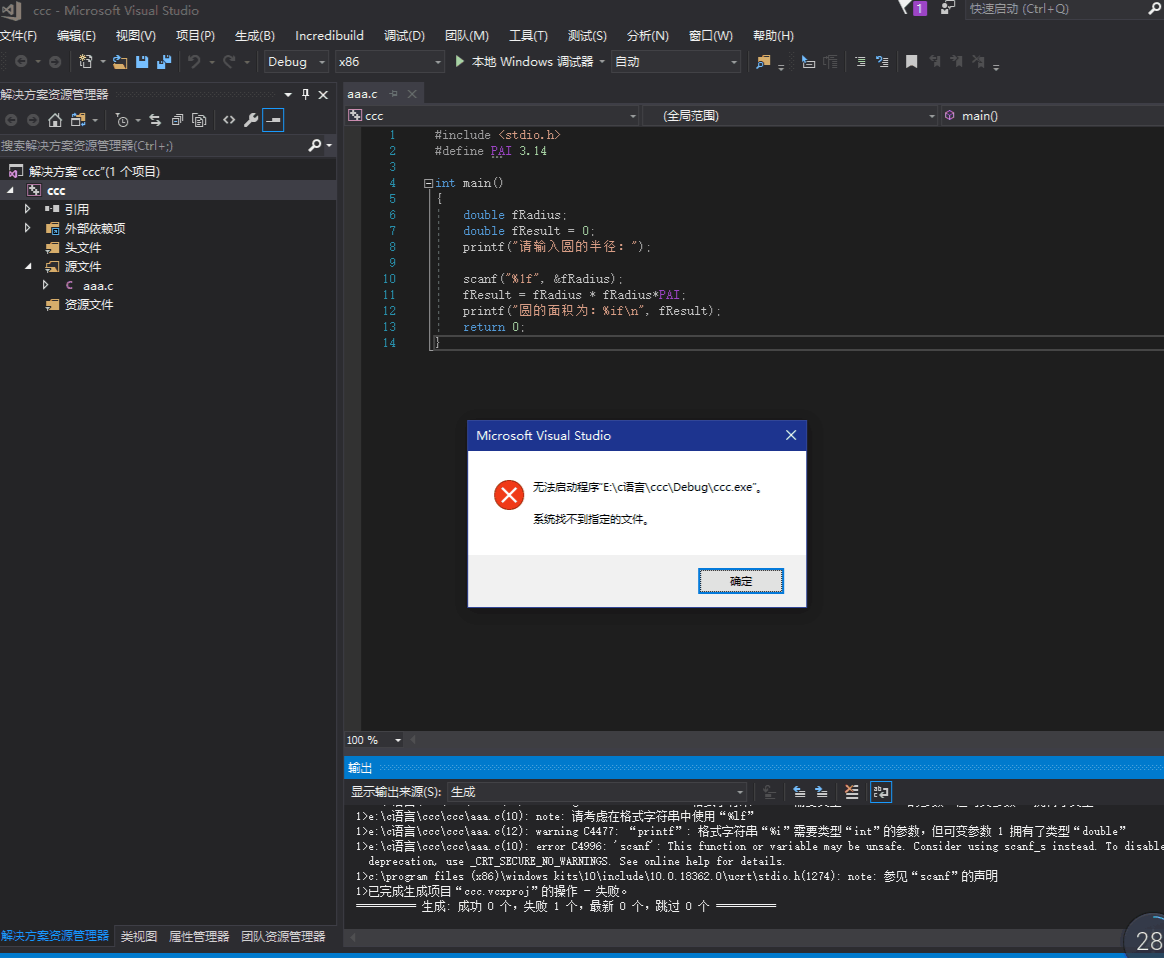Viewport: 1164px width, 958px height.
Task: Open the main() member dropdown
Action: click(x=1052, y=116)
